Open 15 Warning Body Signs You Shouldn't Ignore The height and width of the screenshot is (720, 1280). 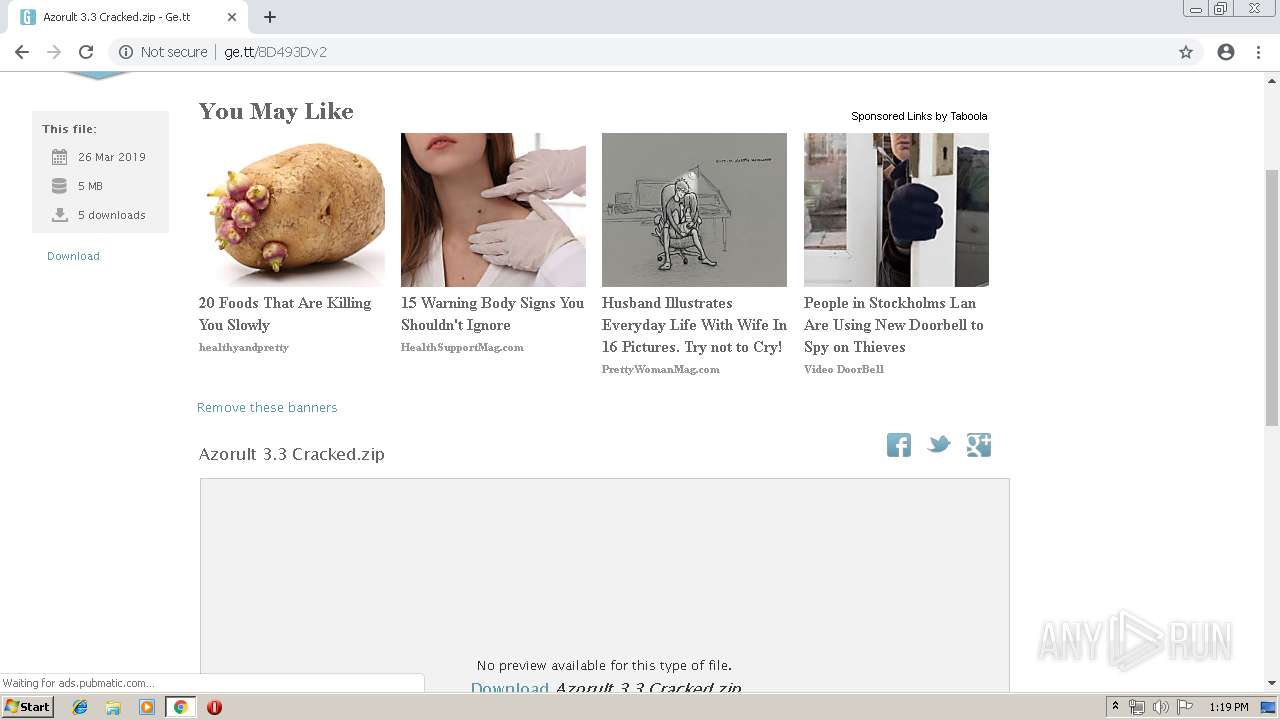click(x=492, y=314)
